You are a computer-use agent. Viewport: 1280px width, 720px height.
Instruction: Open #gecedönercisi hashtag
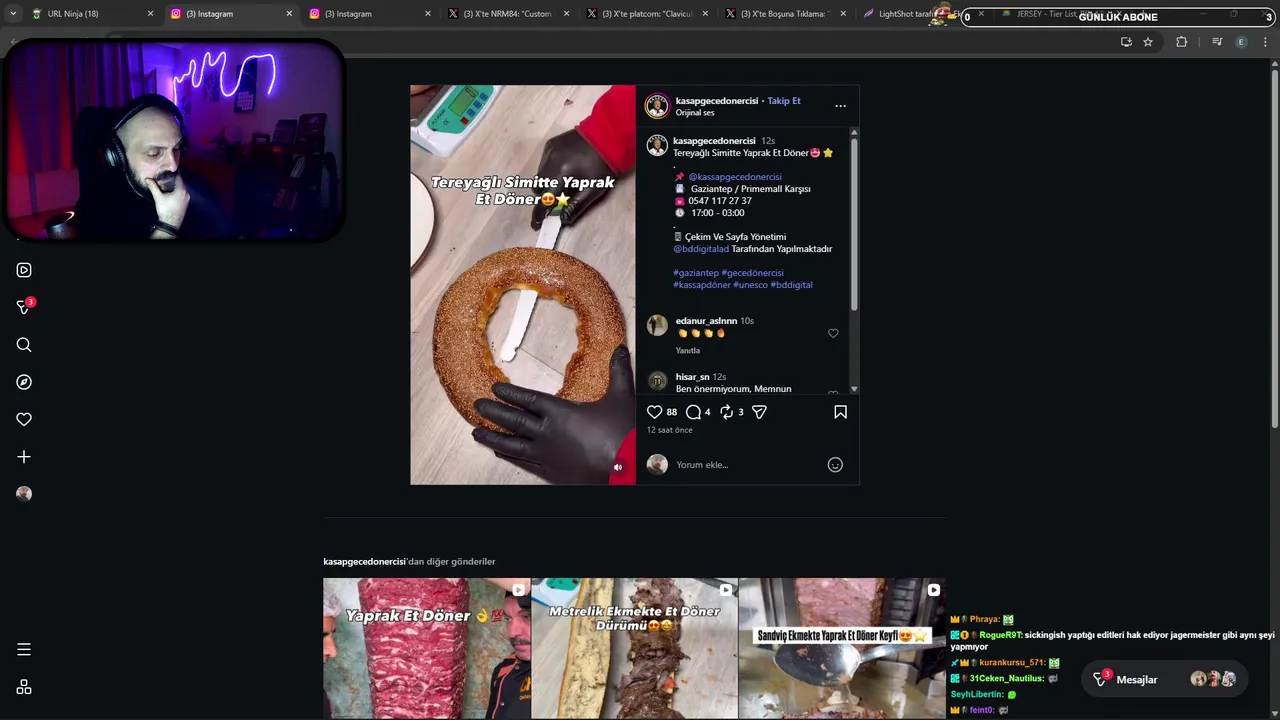coord(752,273)
